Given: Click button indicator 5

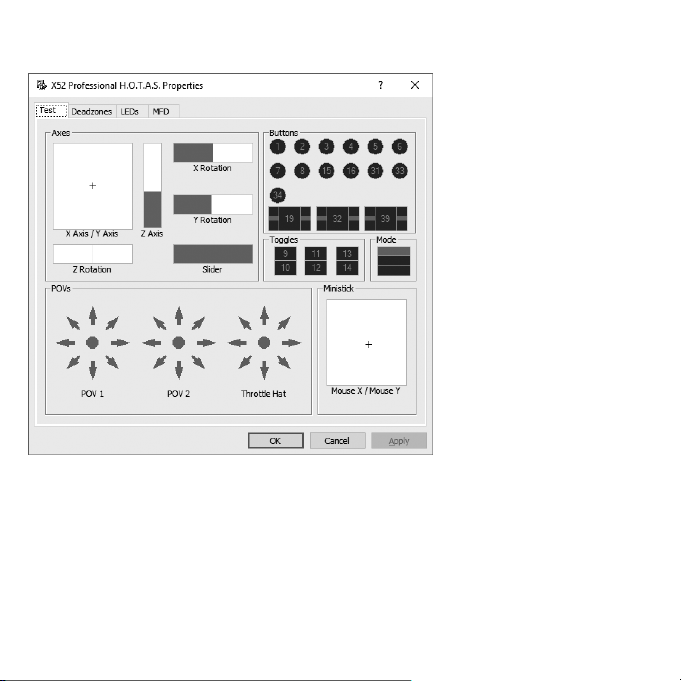Looking at the screenshot, I should 375,147.
